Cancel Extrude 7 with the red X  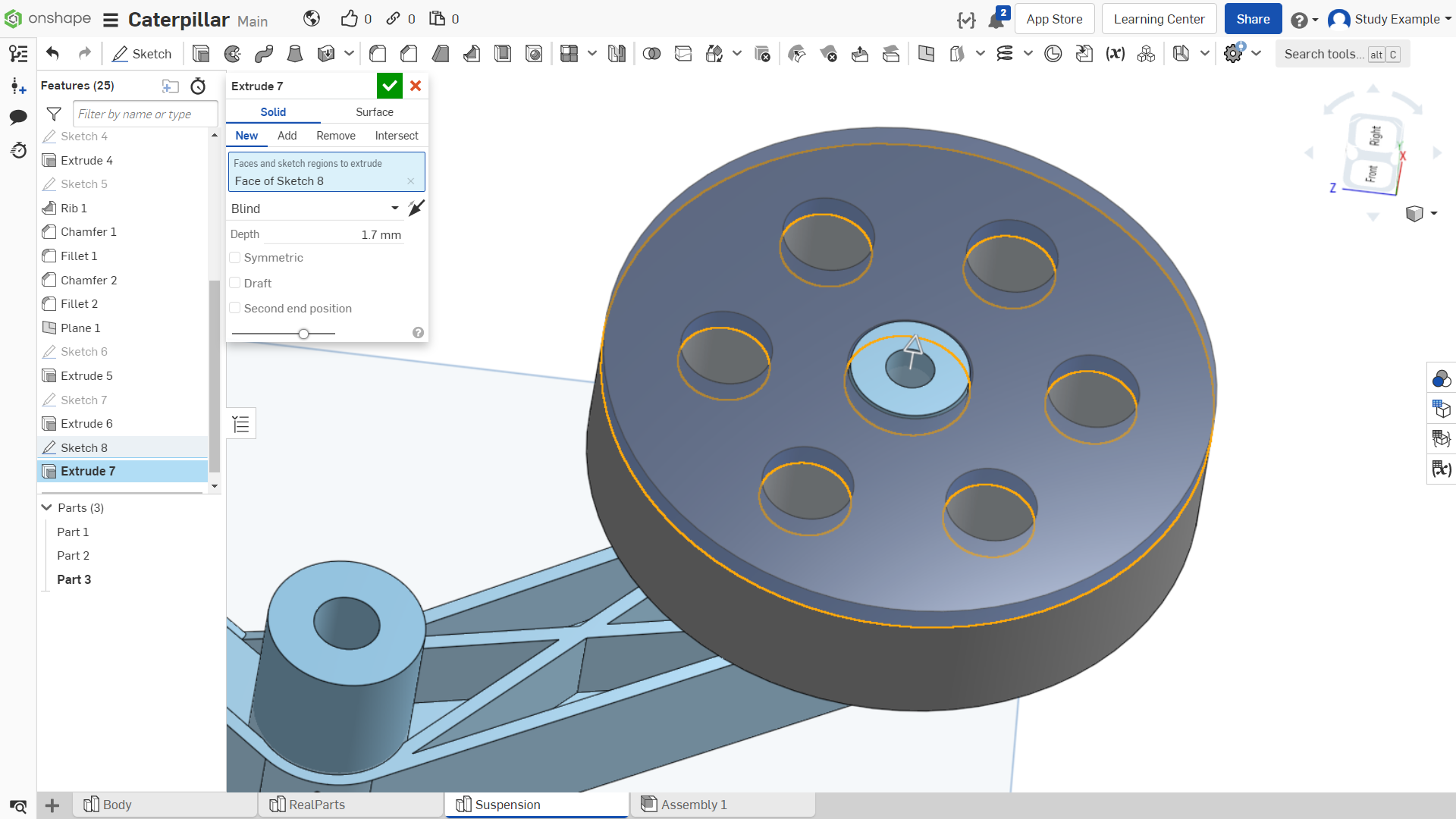point(416,86)
